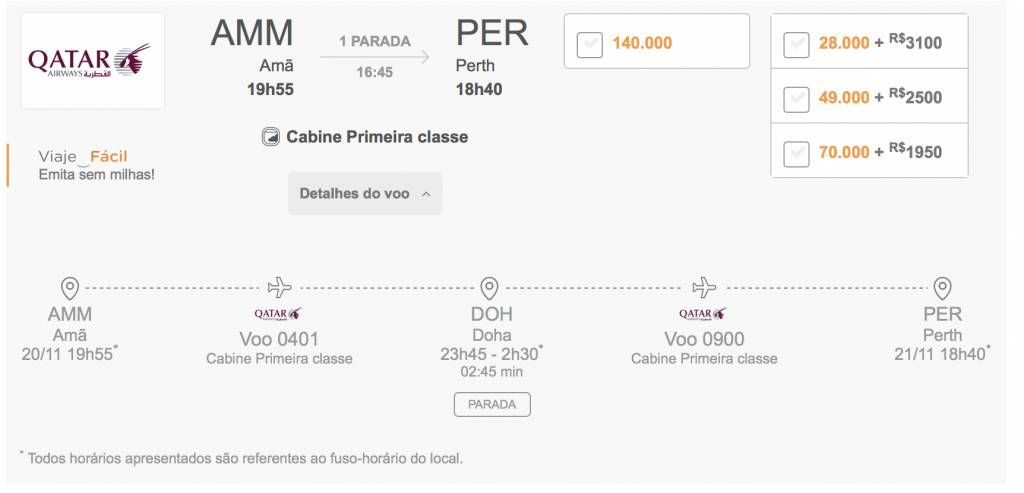Select the 49.000 + R$2500 fare checkbox
Viewport: 1024px width, 493px height.
(x=796, y=99)
